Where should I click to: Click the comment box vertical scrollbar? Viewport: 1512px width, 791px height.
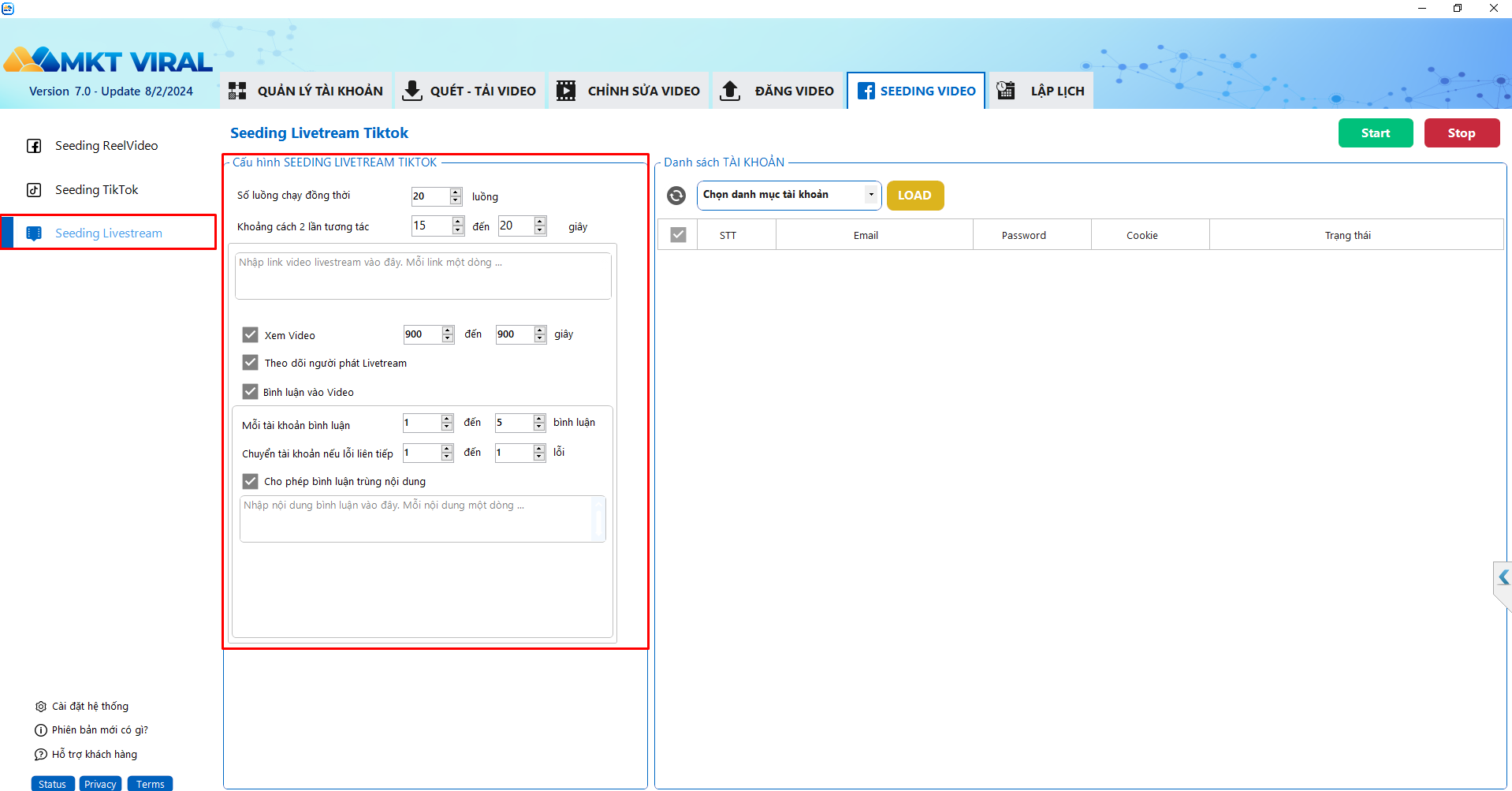[x=598, y=519]
